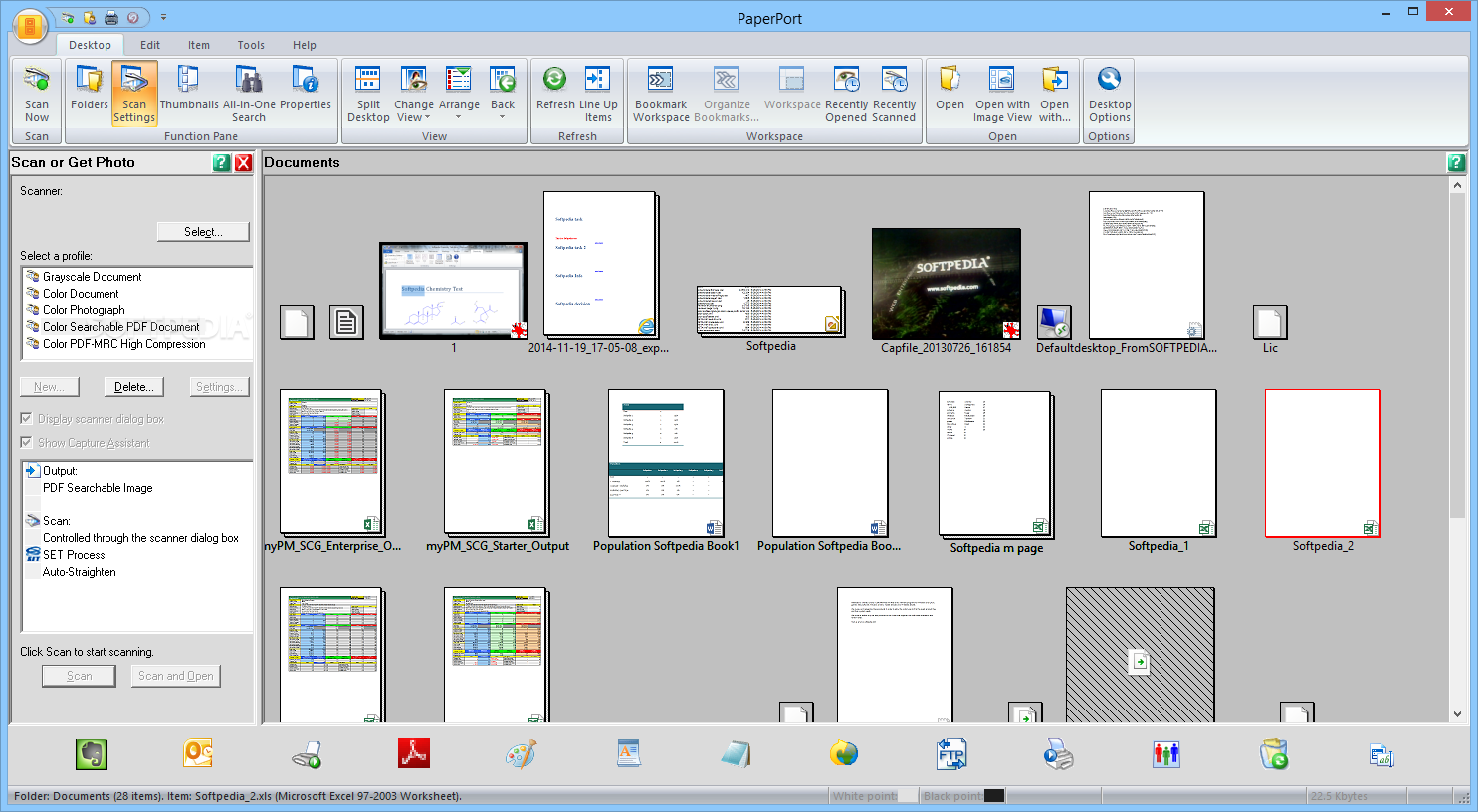The image size is (1478, 812).
Task: Select the Color Photograph profile
Action: pos(84,310)
